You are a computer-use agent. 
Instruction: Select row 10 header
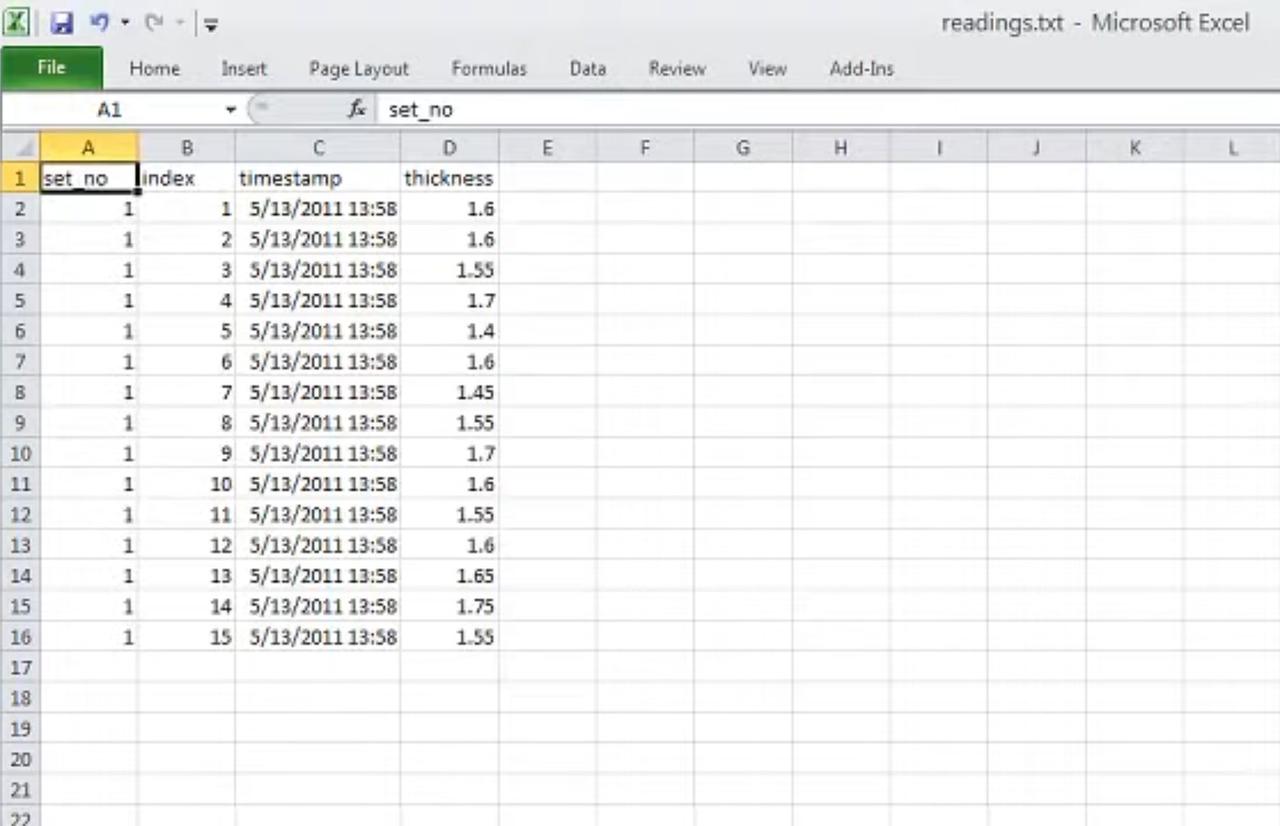pos(20,453)
